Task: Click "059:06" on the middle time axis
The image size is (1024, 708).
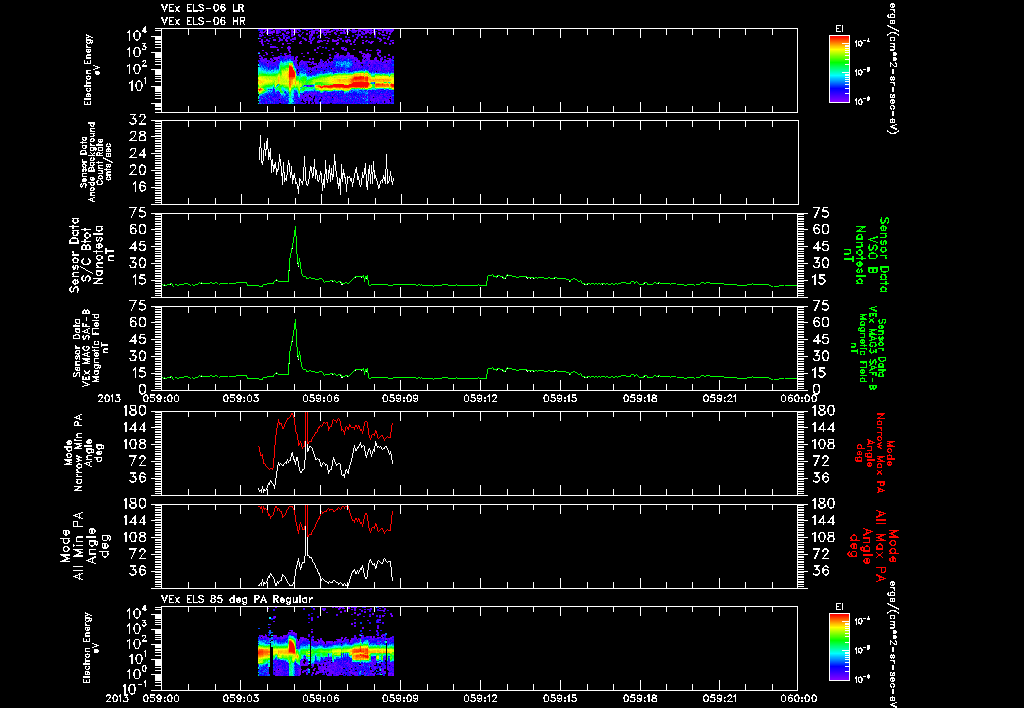Action: [x=321, y=398]
